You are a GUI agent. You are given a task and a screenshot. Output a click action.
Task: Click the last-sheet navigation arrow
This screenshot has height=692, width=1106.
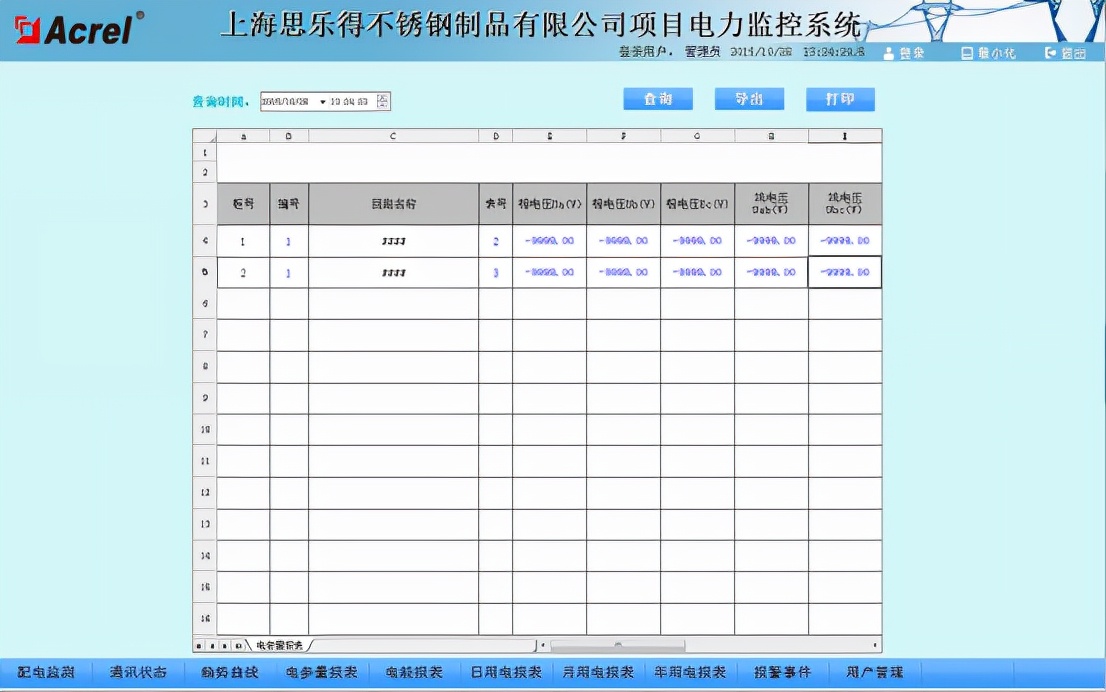[x=238, y=645]
